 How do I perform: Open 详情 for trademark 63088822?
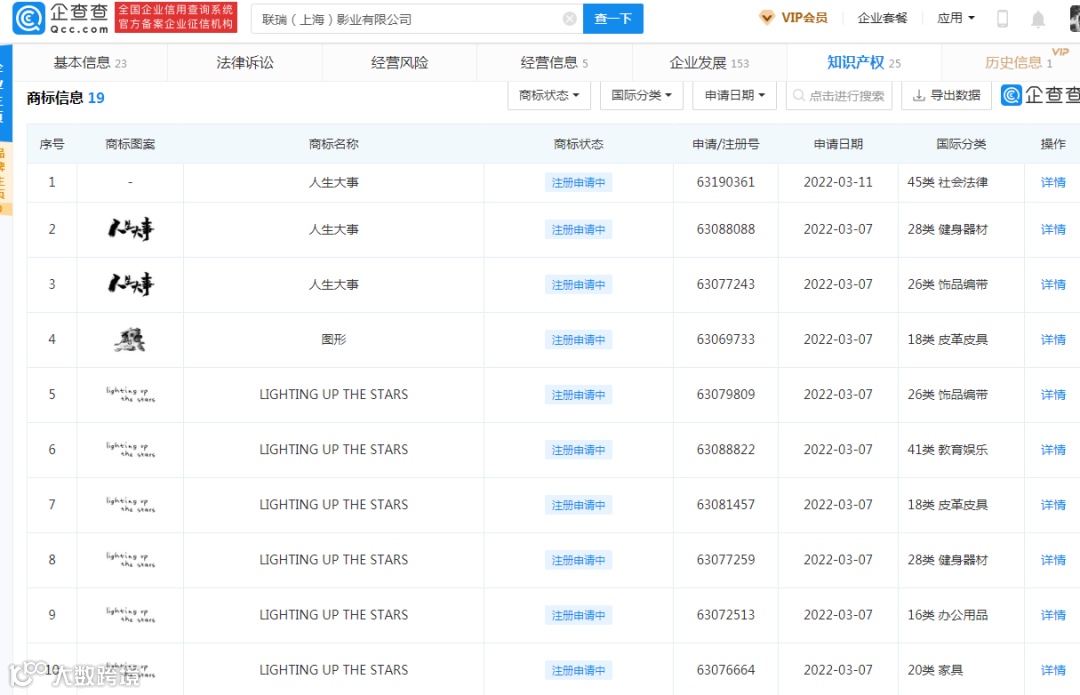point(1053,449)
